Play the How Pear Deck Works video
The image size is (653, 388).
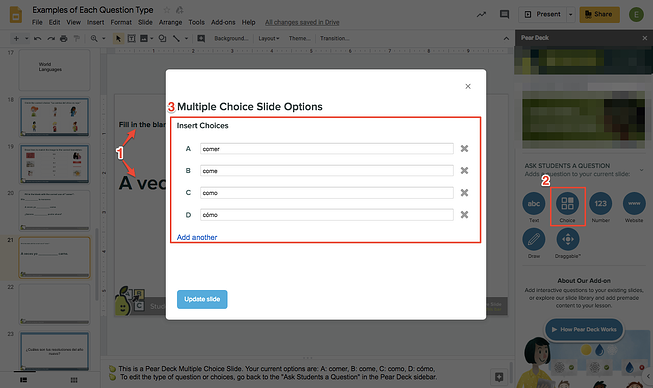click(584, 329)
